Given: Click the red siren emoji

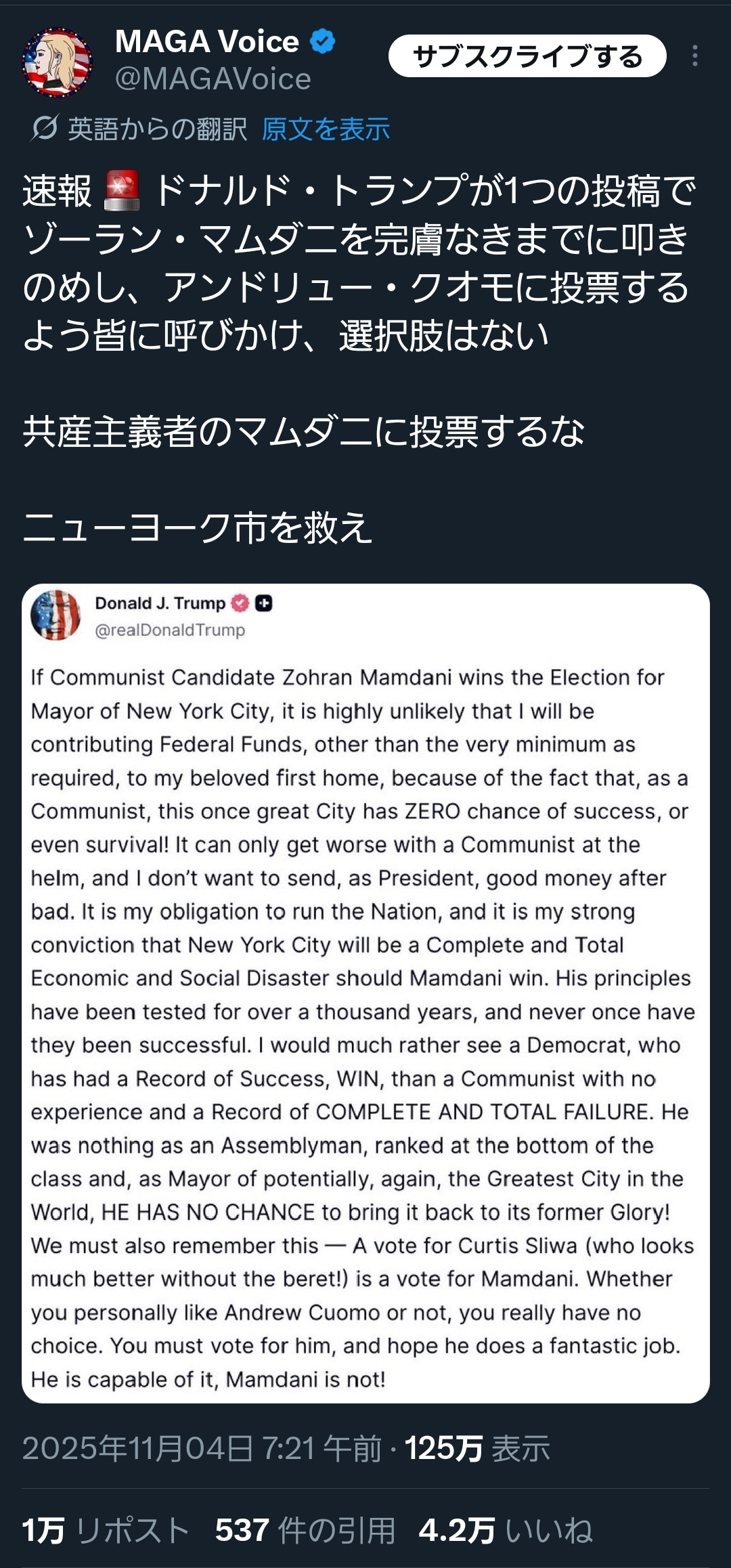Looking at the screenshot, I should tap(122, 190).
